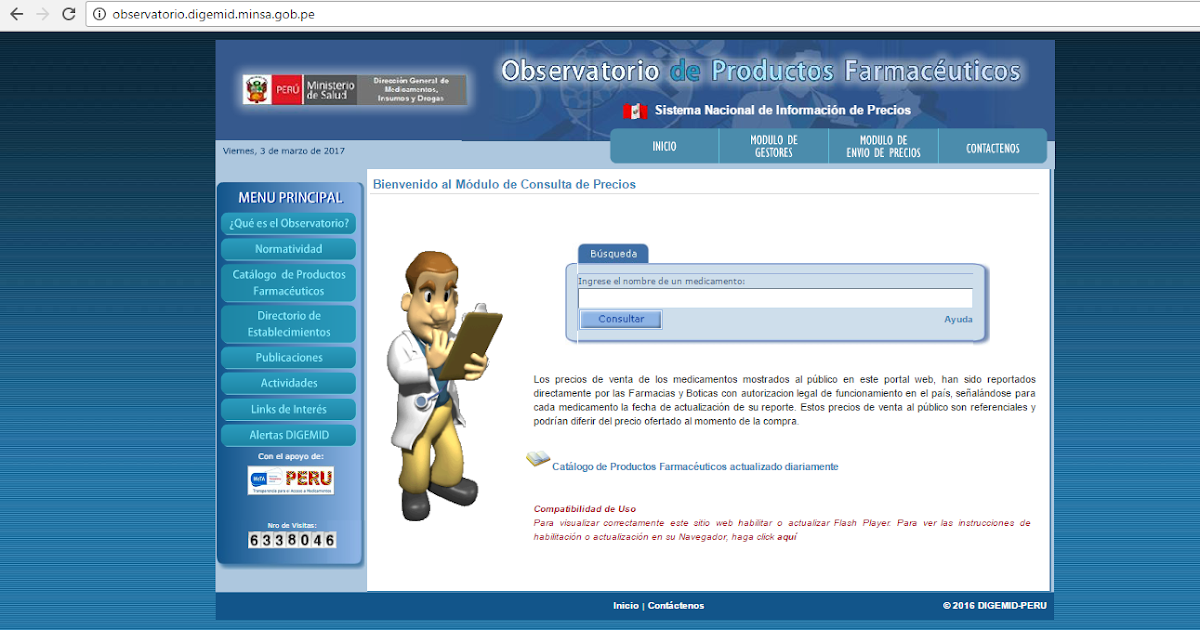
Task: Open Contáctenos in the footer
Action: (676, 604)
